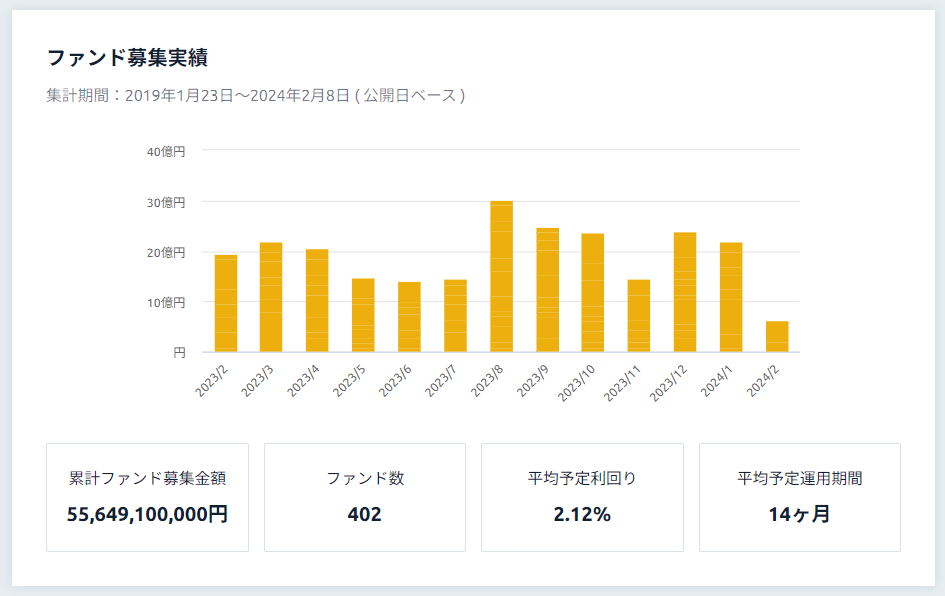Click the 2023/6 x-axis label
The width and height of the screenshot is (945, 596).
pyautogui.click(x=395, y=381)
